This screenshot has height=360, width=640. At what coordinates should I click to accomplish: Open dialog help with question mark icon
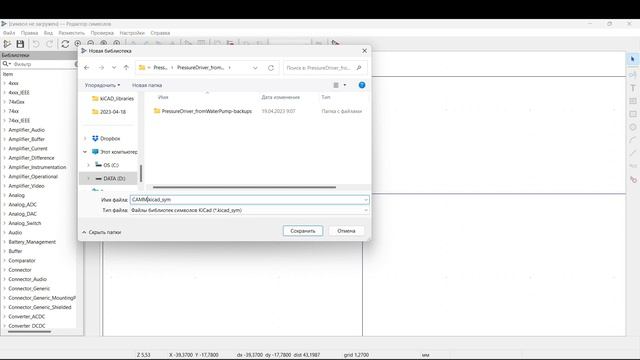coord(362,85)
